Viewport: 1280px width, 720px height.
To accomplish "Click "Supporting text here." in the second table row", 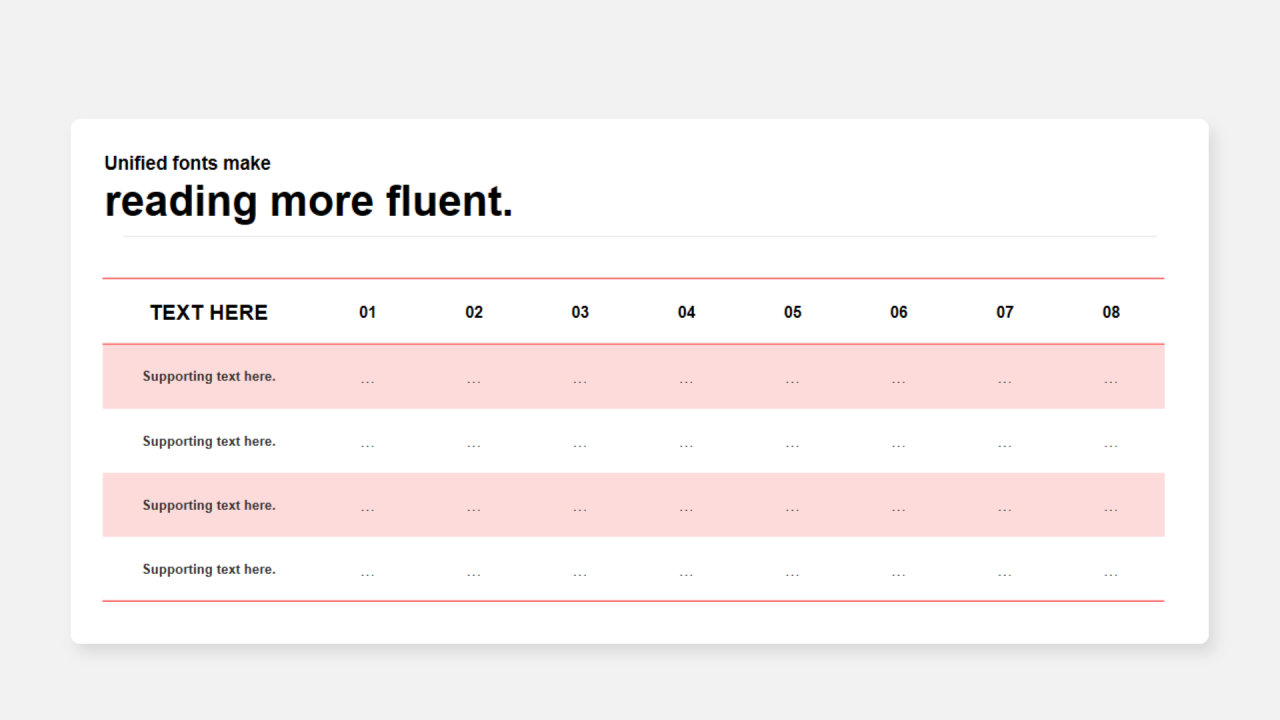I will click(x=209, y=441).
